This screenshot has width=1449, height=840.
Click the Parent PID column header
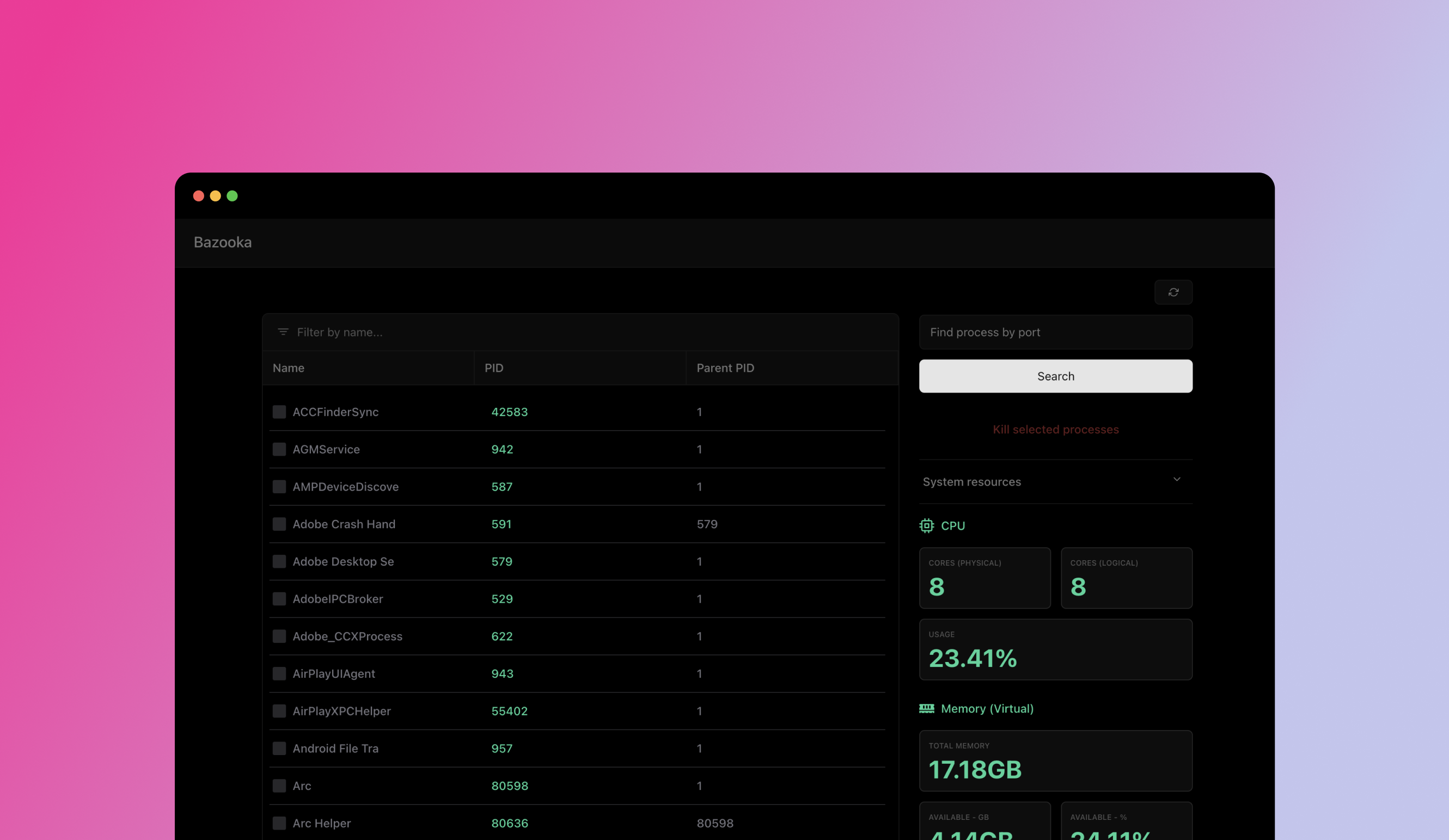pyautogui.click(x=725, y=368)
